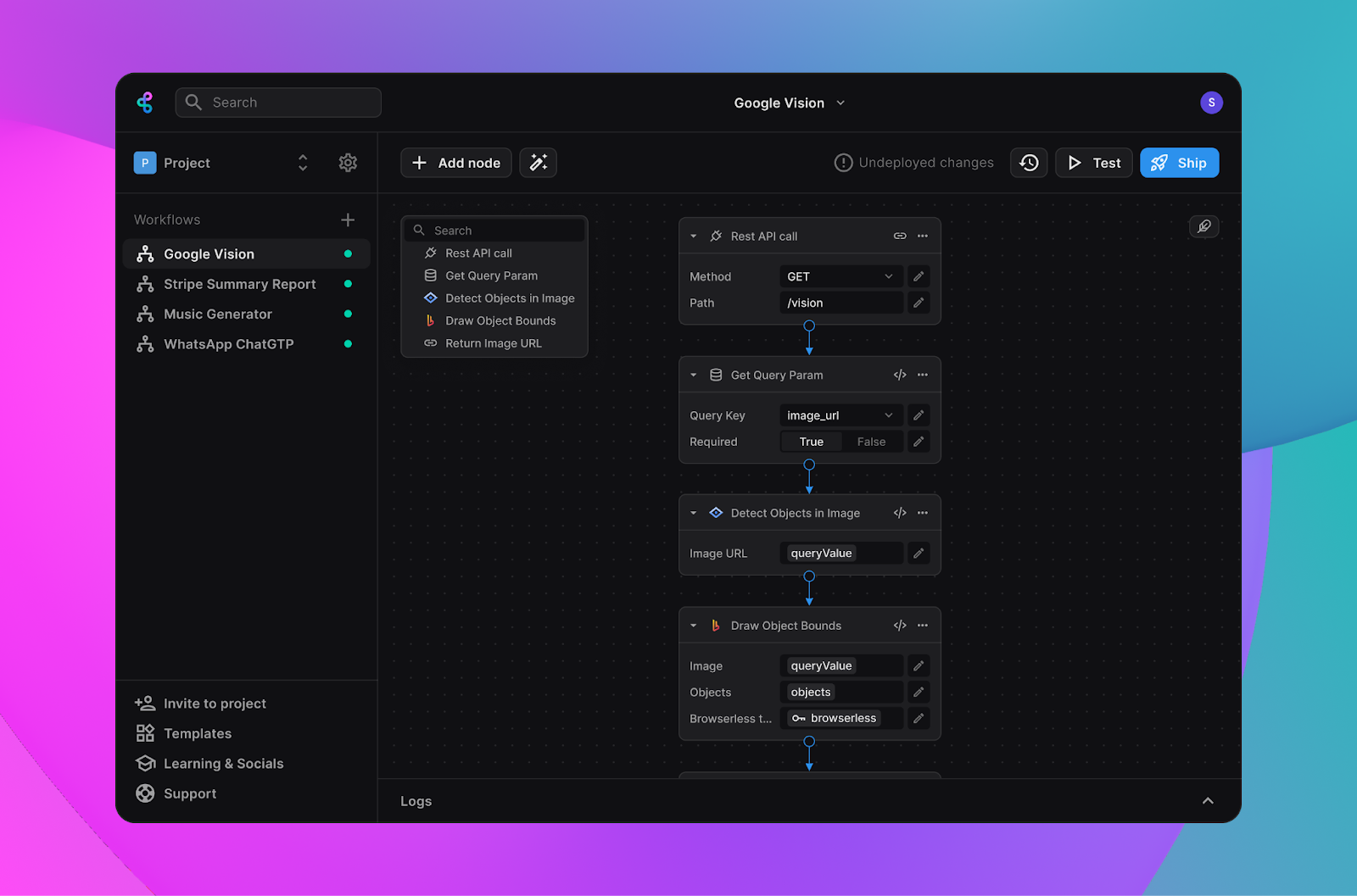Click Add node button
1357x896 pixels.
456,163
